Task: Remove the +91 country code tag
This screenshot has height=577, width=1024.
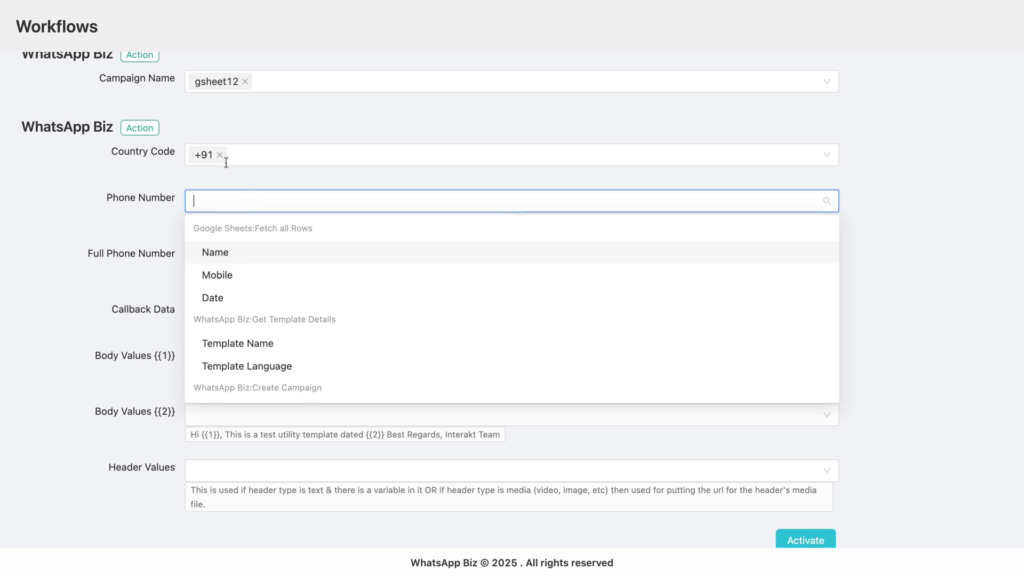Action: 219,155
